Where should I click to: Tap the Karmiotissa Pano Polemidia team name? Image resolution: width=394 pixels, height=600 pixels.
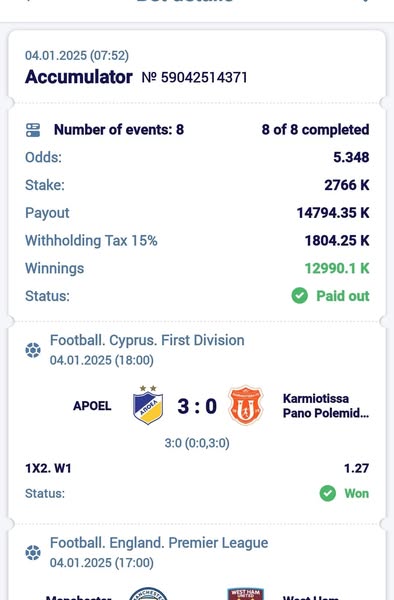[x=326, y=406]
